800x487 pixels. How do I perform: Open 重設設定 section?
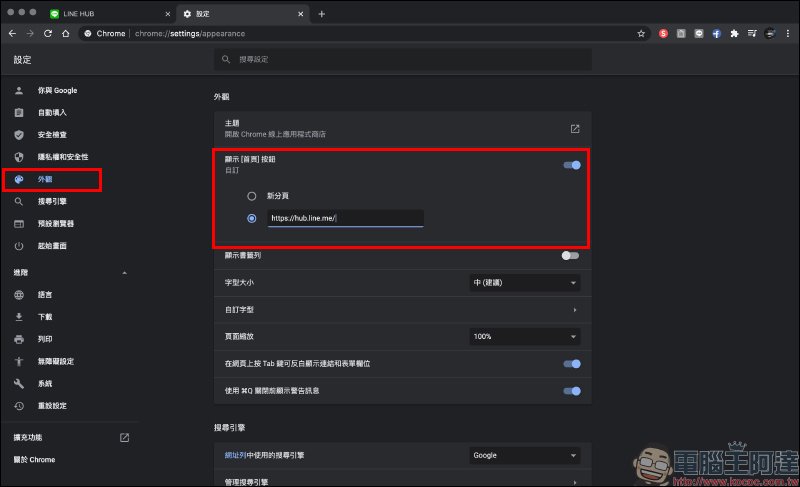point(52,406)
